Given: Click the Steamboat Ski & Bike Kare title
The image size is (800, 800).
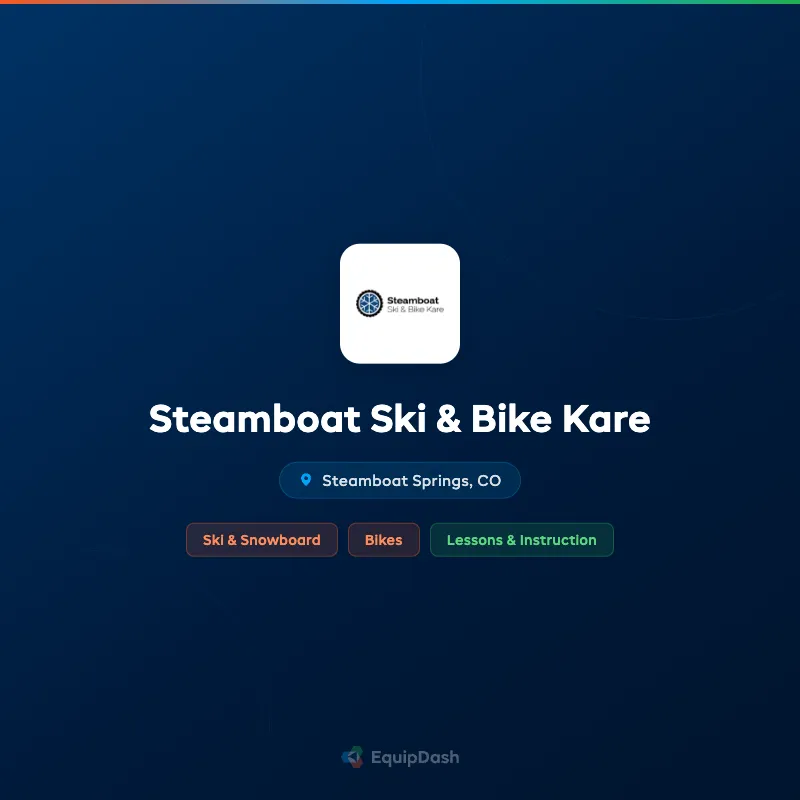Looking at the screenshot, I should [x=400, y=420].
